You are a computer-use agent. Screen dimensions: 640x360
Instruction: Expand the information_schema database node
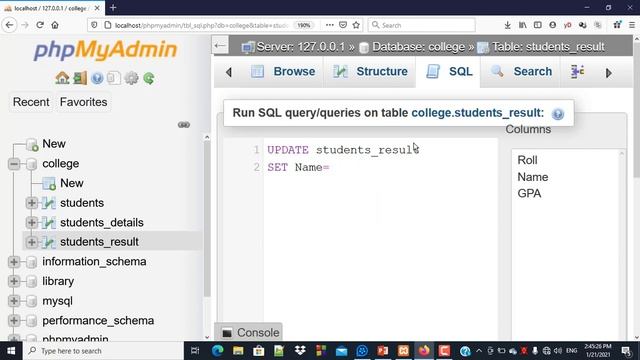pos(14,262)
